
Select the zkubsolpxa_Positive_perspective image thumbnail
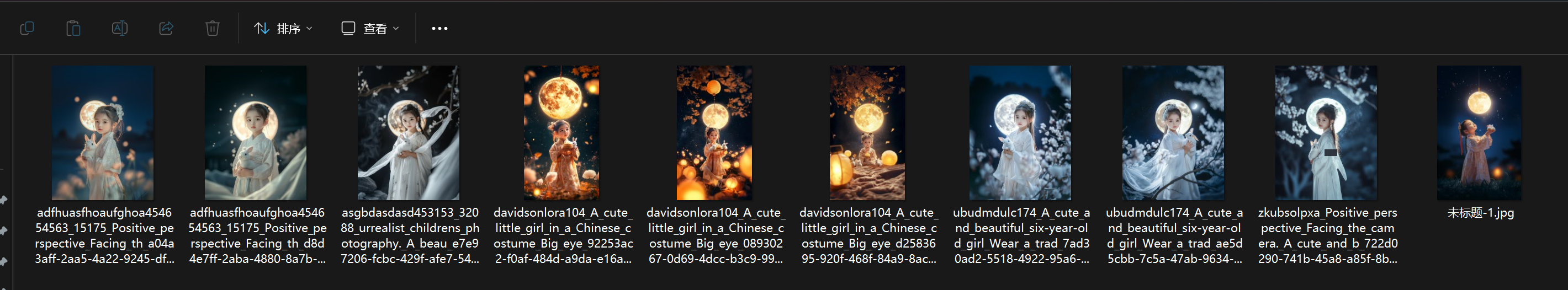pos(1326,132)
